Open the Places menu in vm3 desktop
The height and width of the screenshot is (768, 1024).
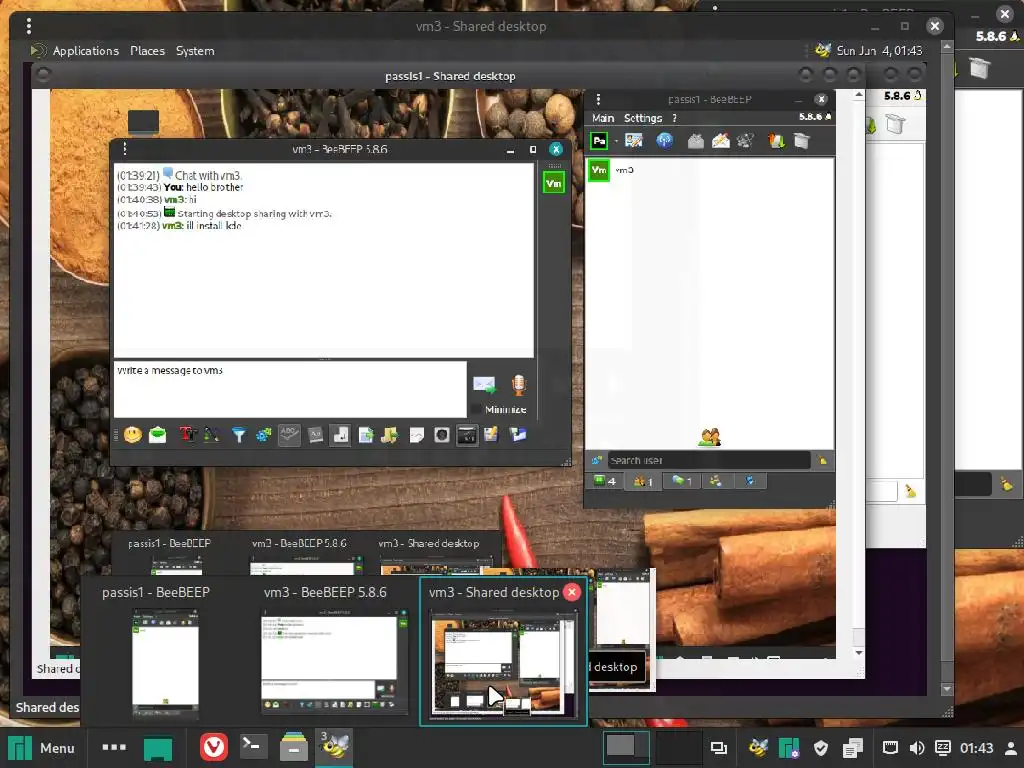pos(147,51)
